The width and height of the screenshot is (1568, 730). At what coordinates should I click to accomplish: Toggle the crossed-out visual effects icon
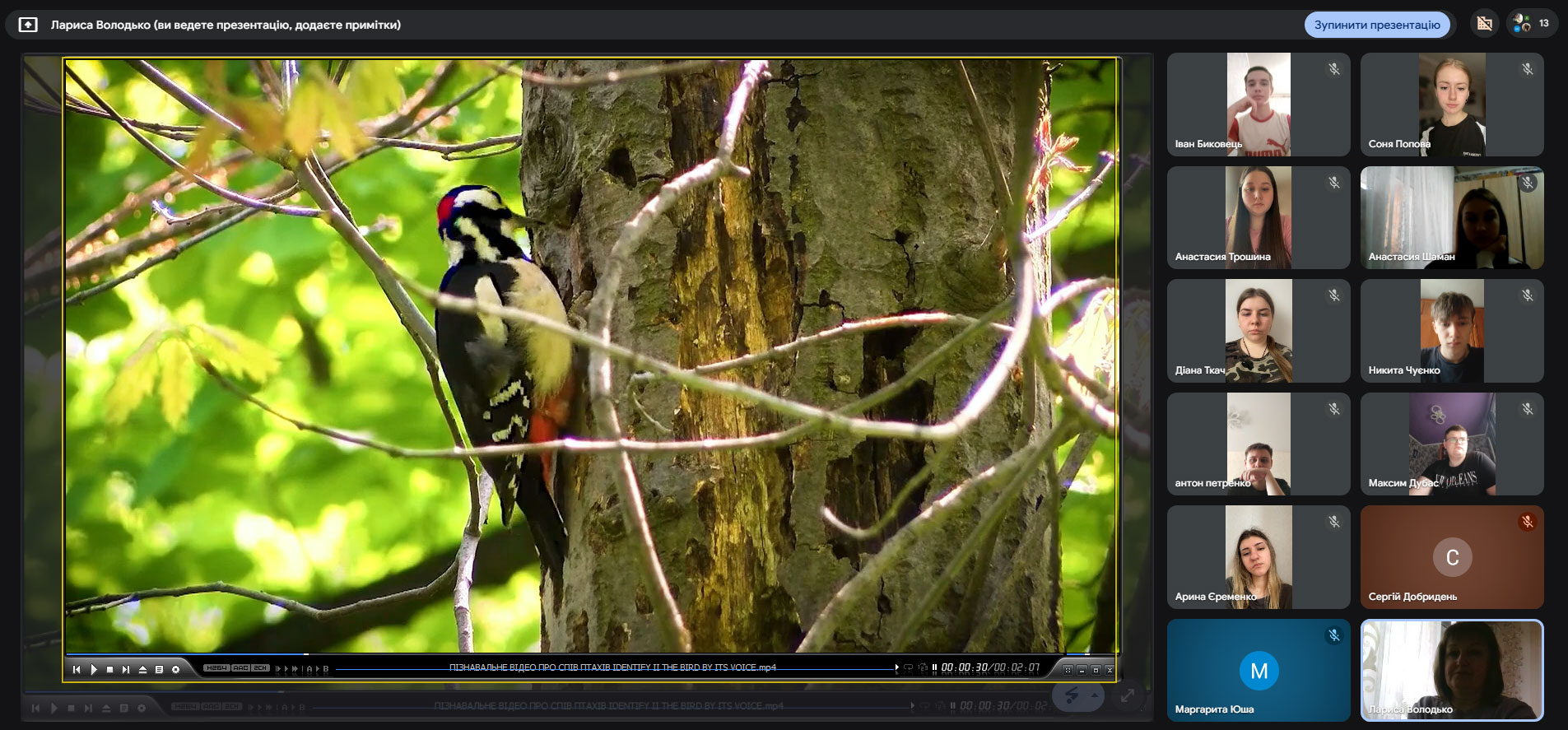tap(1484, 24)
